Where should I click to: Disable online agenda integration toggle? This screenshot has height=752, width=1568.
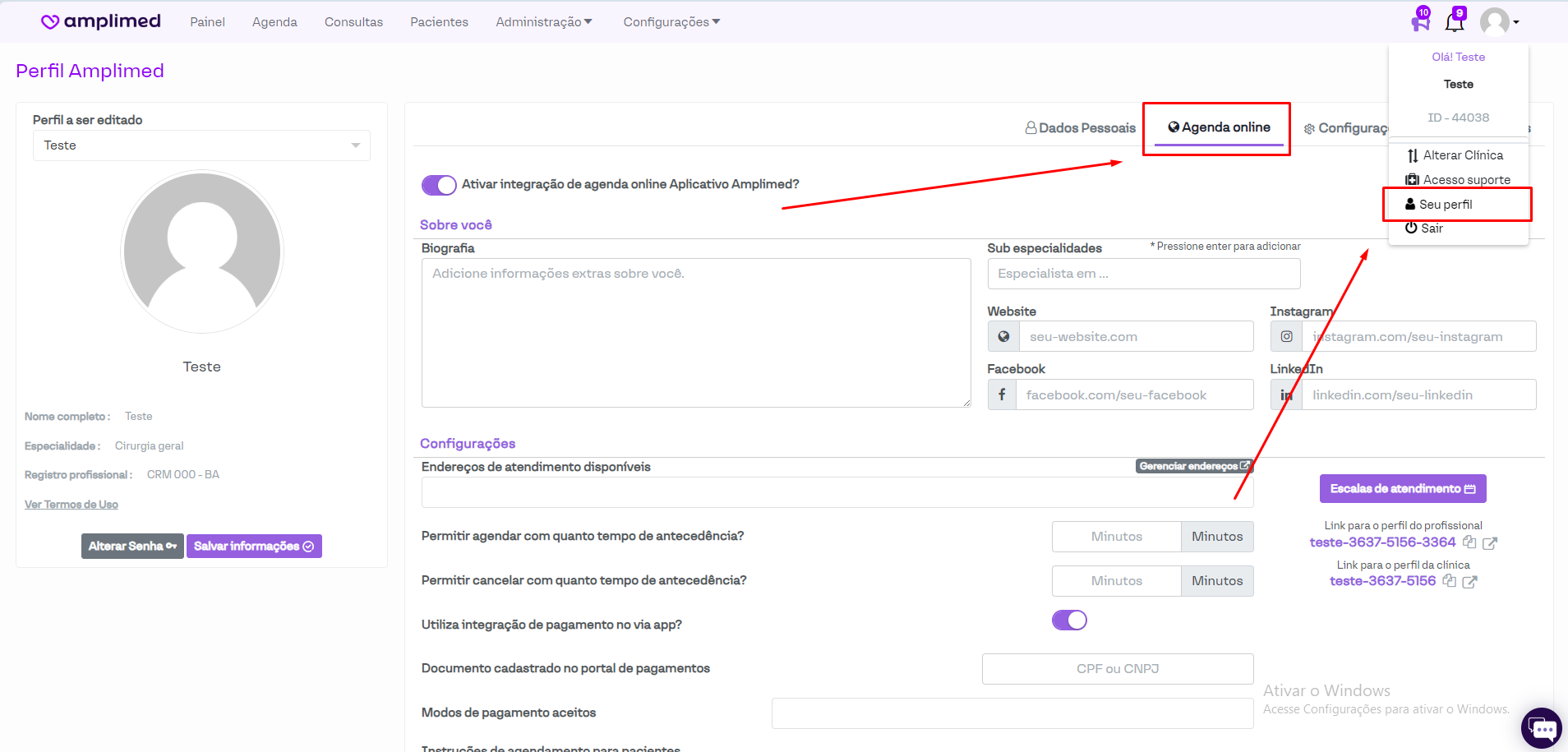click(439, 185)
